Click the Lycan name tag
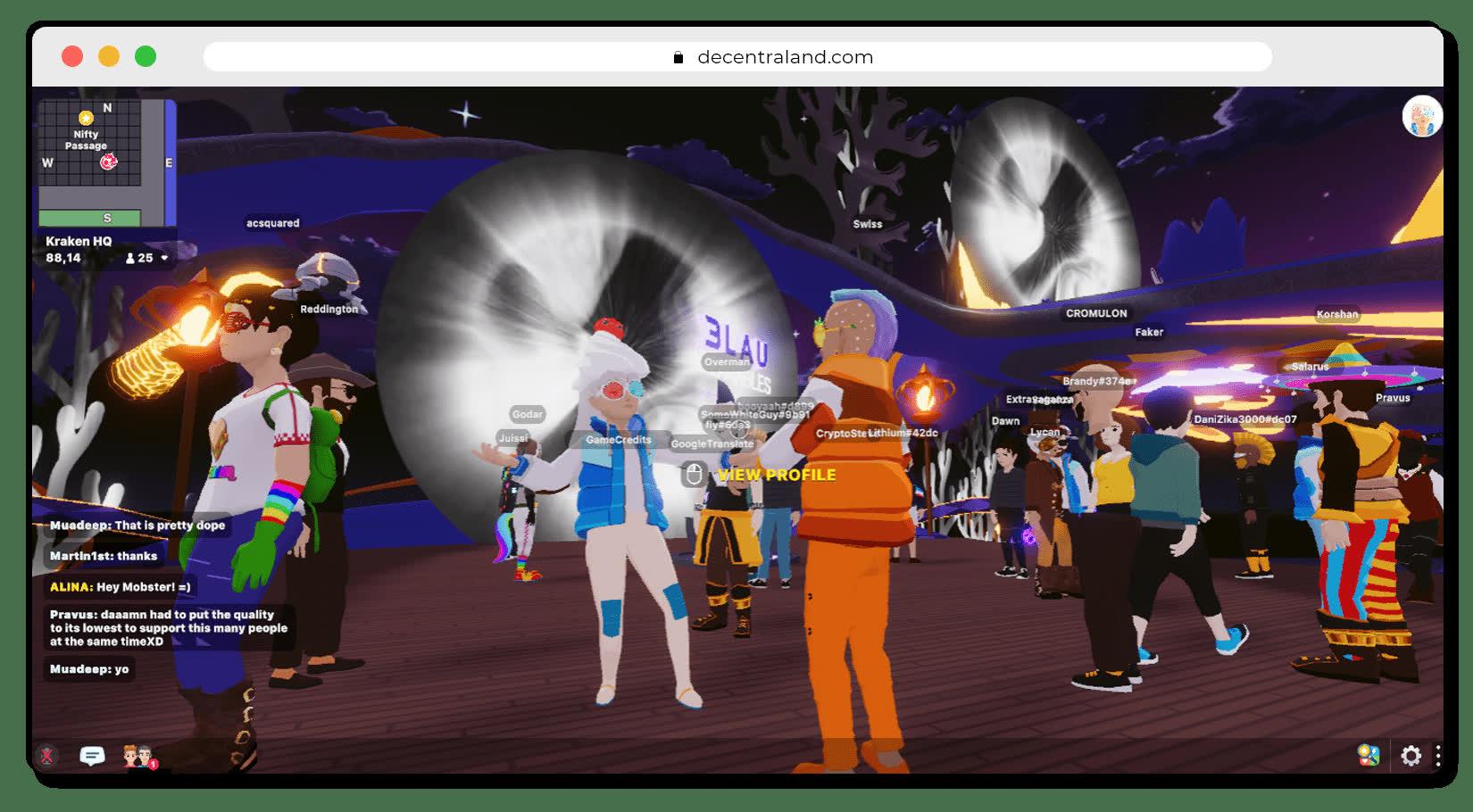 pos(1045,432)
